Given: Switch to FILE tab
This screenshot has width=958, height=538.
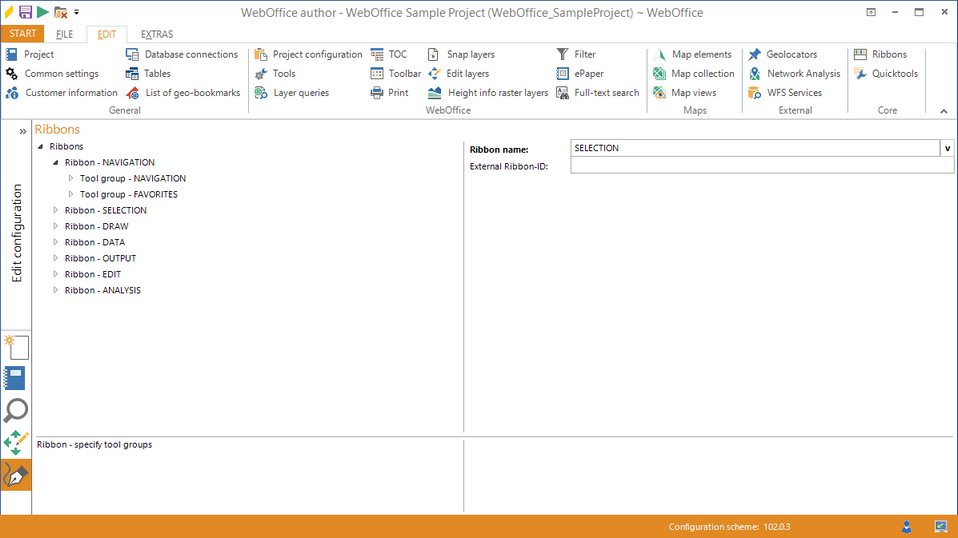Looking at the screenshot, I should (64, 34).
